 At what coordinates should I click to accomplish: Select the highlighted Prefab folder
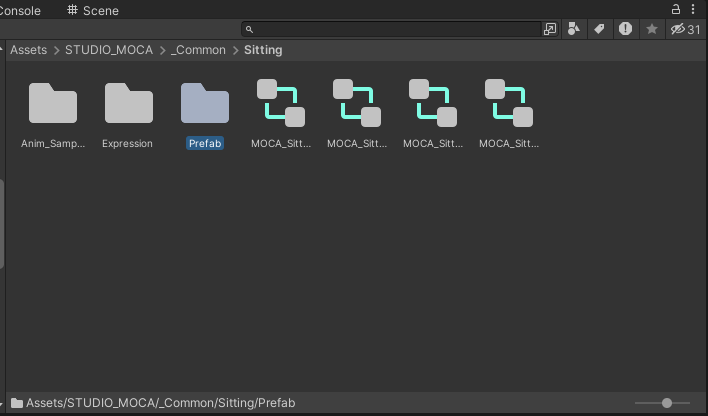click(x=204, y=105)
